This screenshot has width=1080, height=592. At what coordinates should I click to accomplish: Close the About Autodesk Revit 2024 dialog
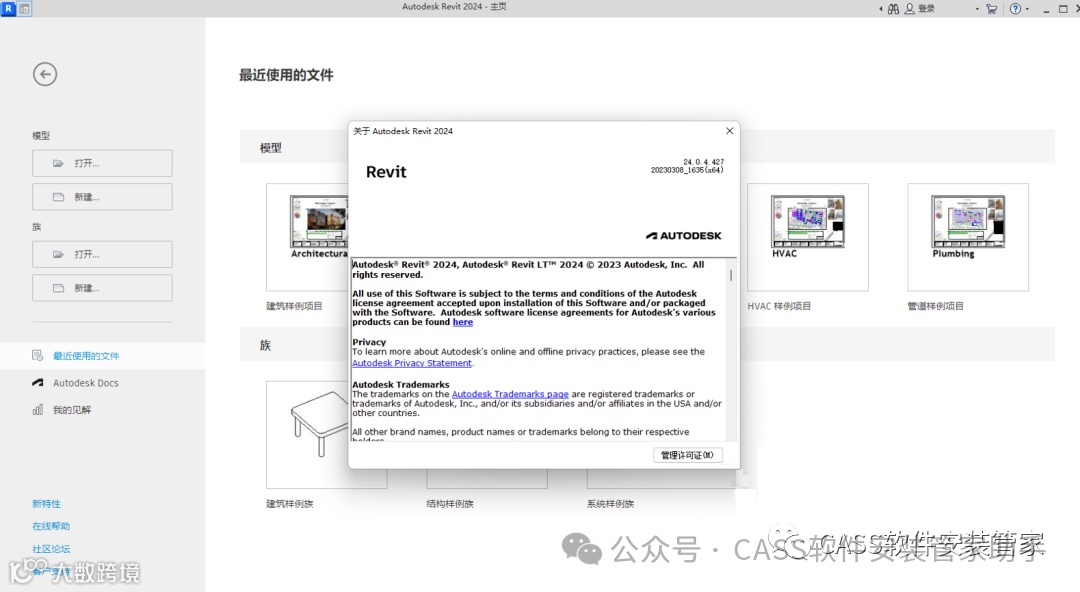pyautogui.click(x=729, y=131)
